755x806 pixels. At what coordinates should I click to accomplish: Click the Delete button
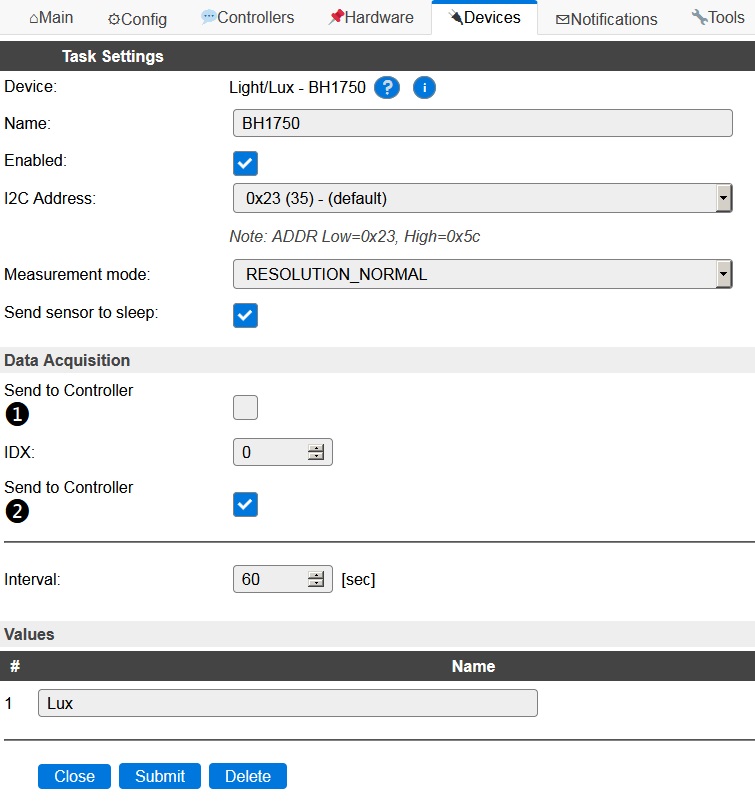tap(248, 776)
